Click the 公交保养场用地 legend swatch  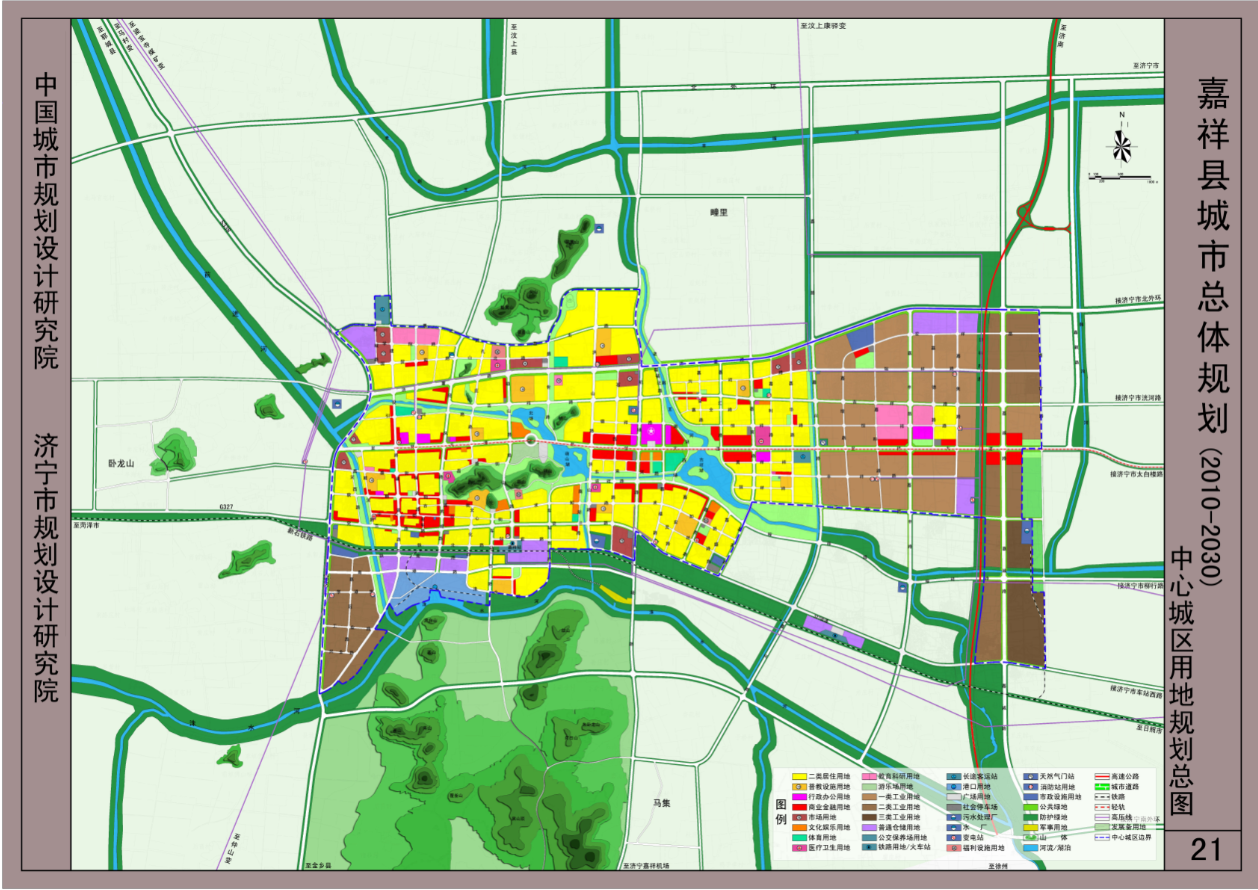point(868,838)
